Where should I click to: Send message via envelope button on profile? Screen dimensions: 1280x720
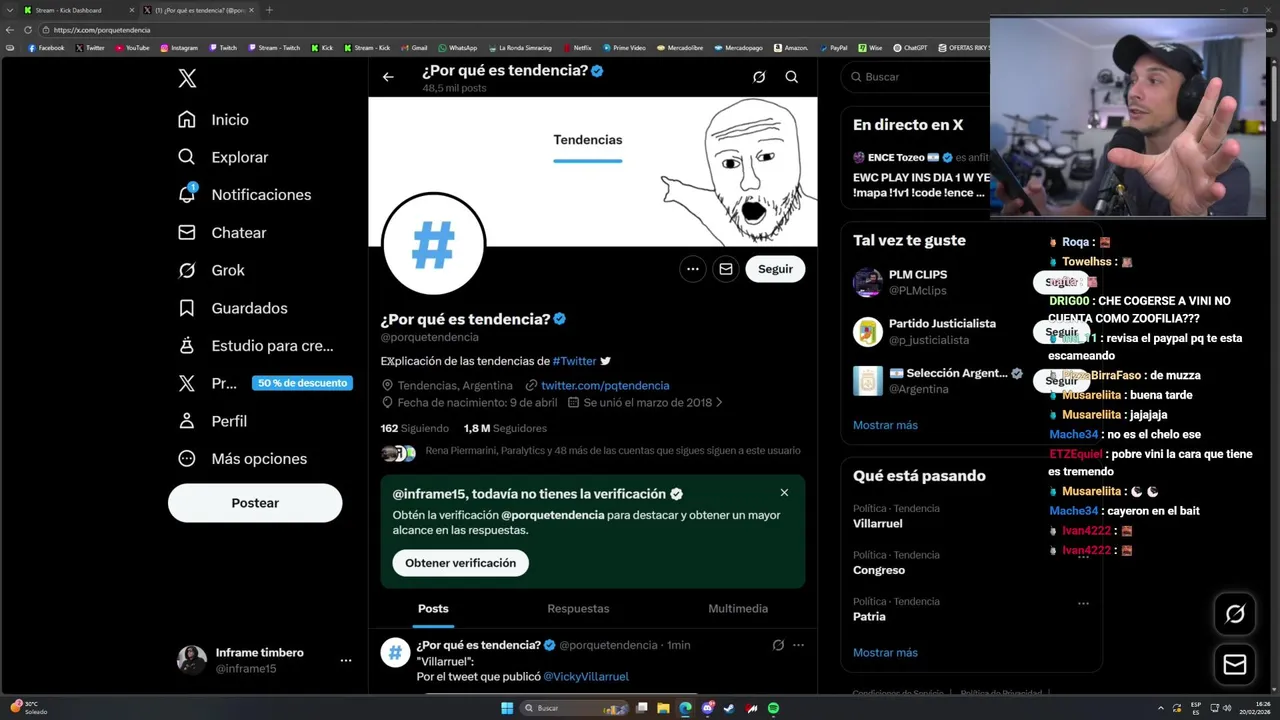726,269
